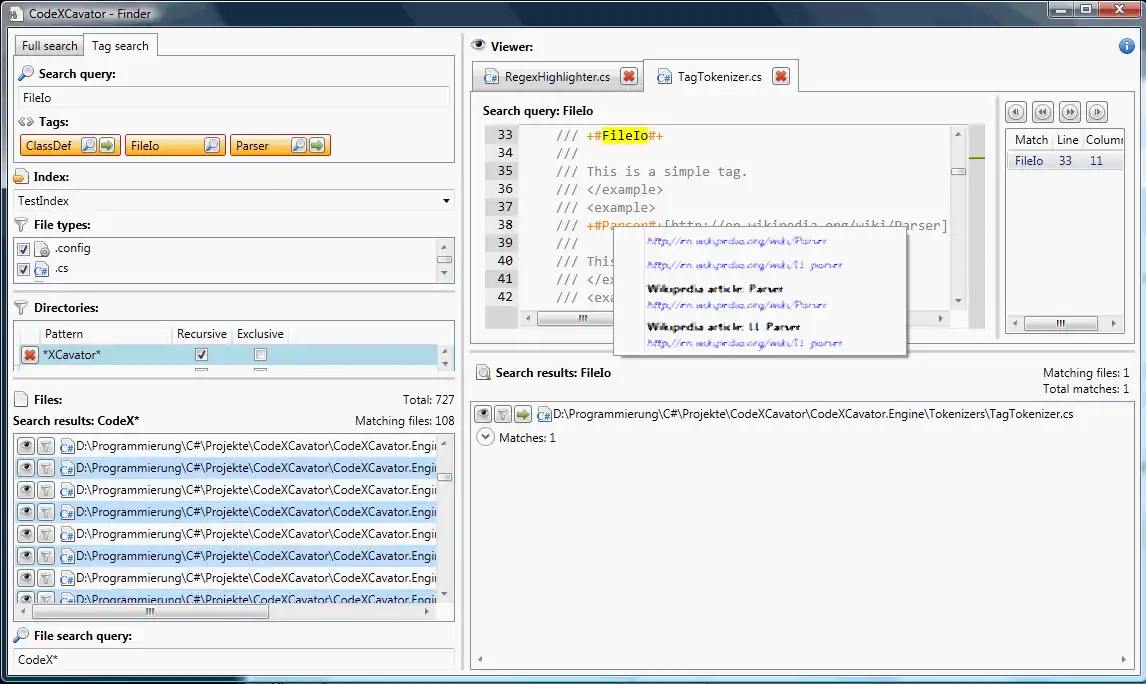Screen dimensions: 1146x684
Task: Click the file types list scroll-down arrow
Action: pos(444,273)
